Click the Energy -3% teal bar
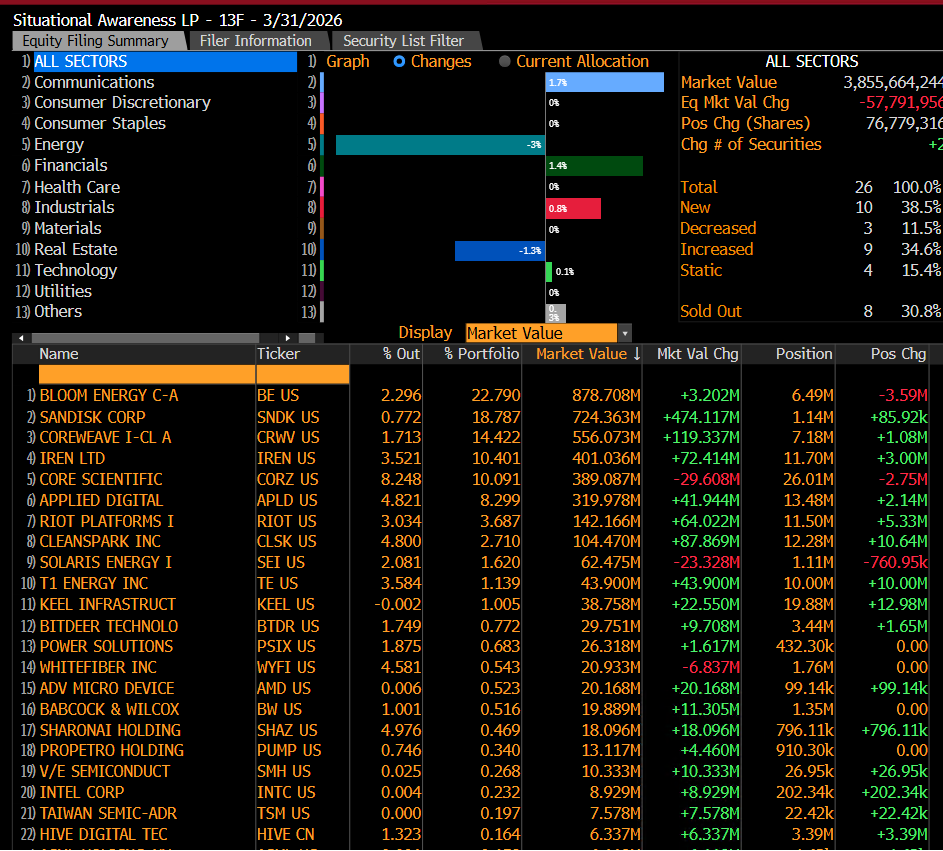 point(440,145)
